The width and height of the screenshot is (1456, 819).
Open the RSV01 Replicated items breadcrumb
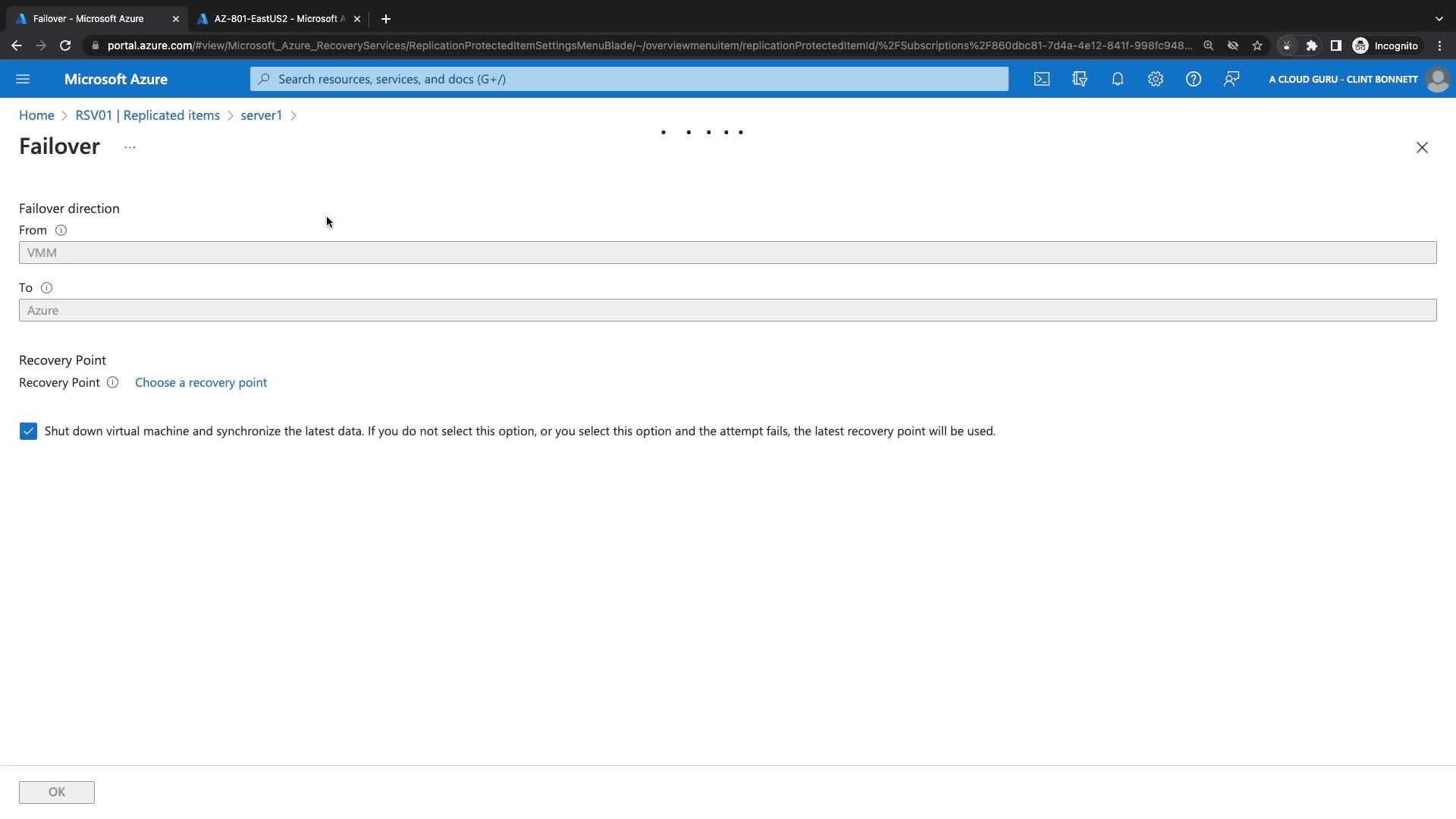click(147, 115)
